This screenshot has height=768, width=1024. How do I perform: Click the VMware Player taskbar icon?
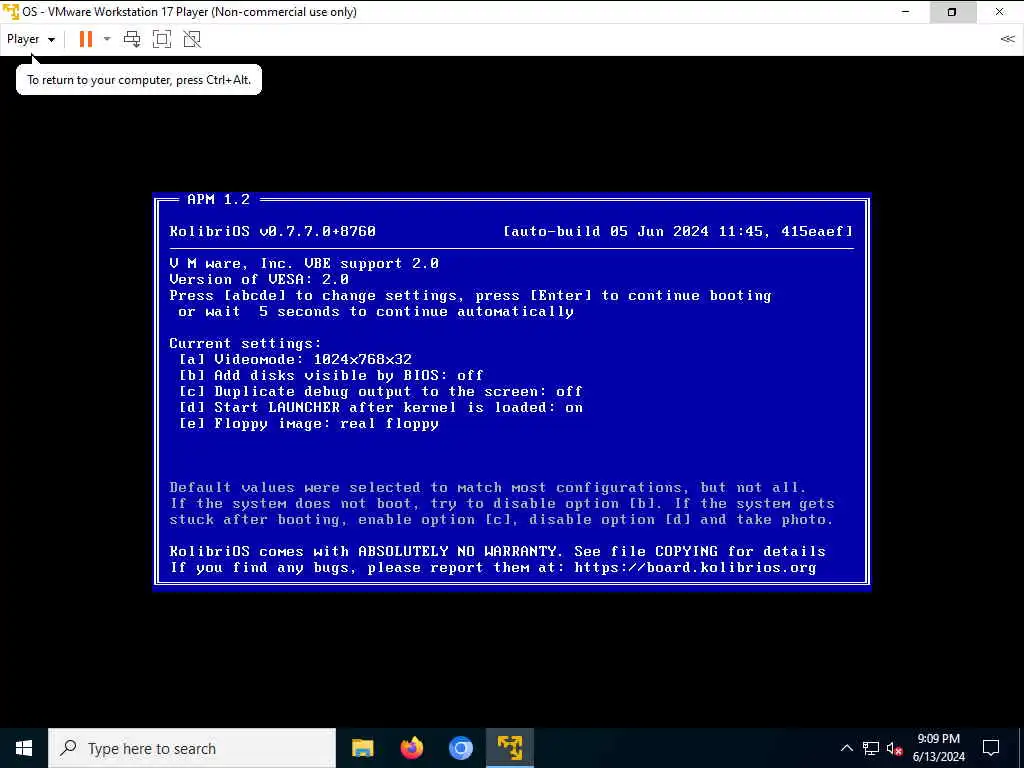tap(509, 748)
